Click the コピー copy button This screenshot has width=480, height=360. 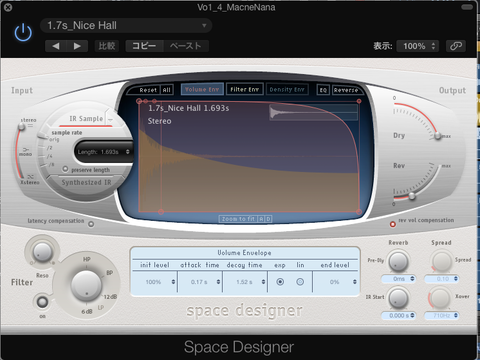tap(144, 46)
